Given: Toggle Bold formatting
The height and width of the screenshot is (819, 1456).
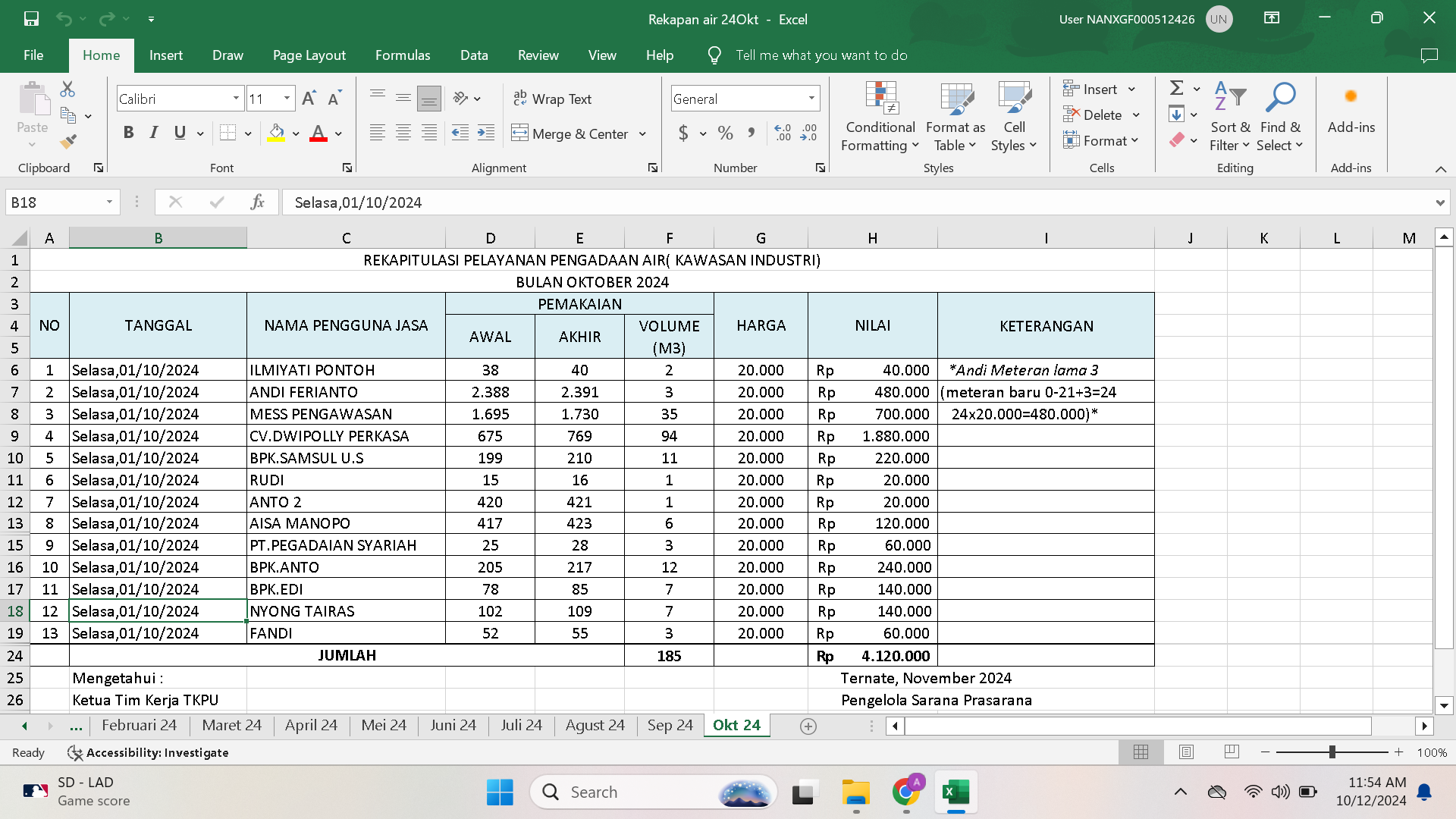Looking at the screenshot, I should 128,133.
